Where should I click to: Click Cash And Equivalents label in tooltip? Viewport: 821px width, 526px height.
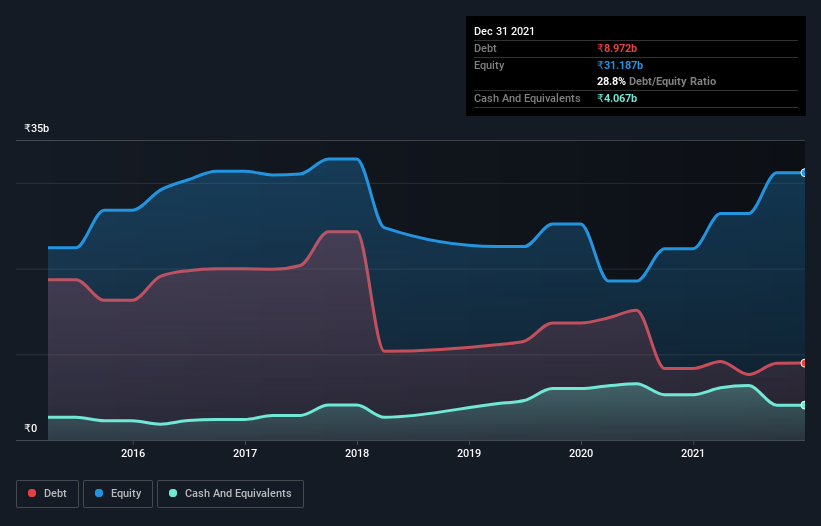[527, 98]
